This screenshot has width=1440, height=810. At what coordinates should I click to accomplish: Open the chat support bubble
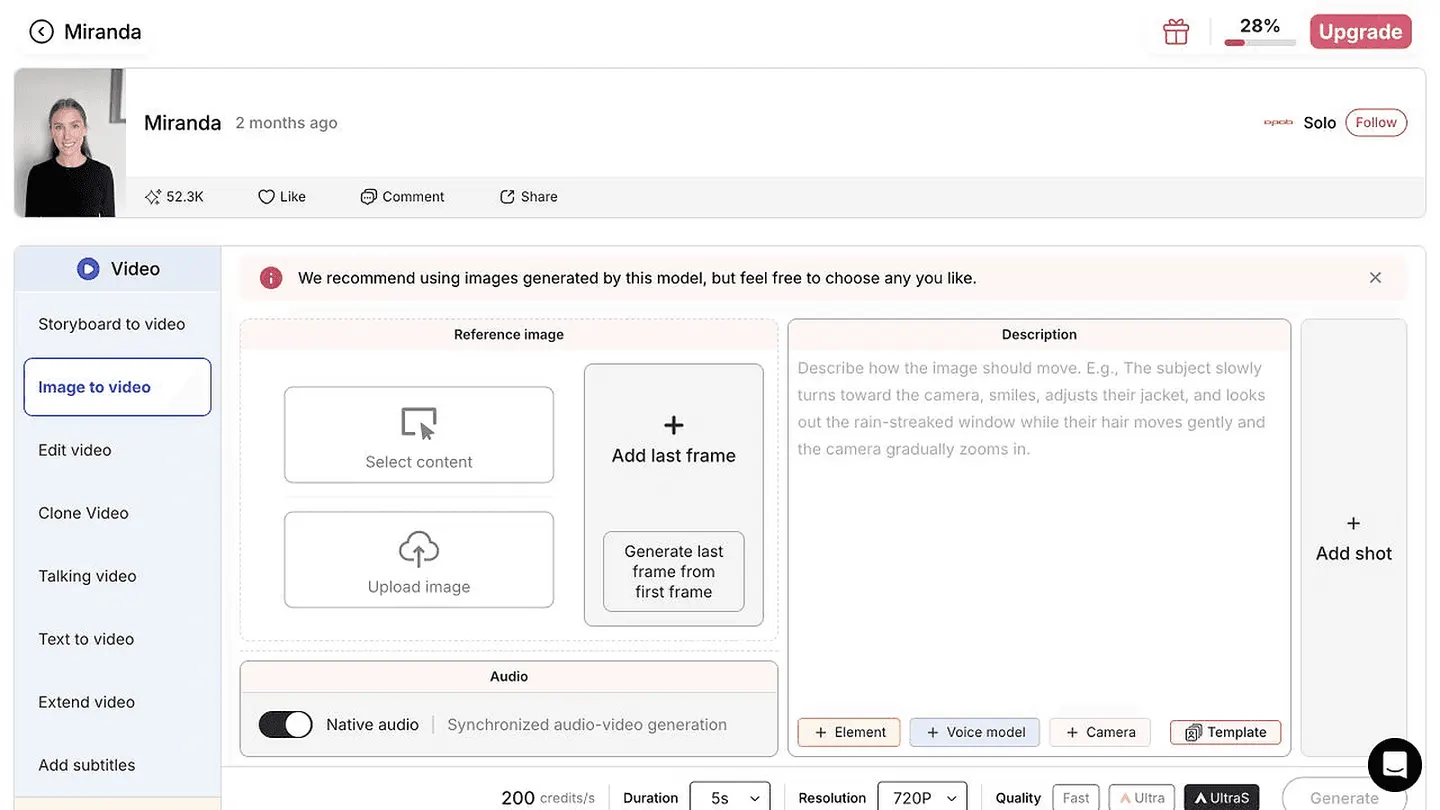click(x=1395, y=765)
